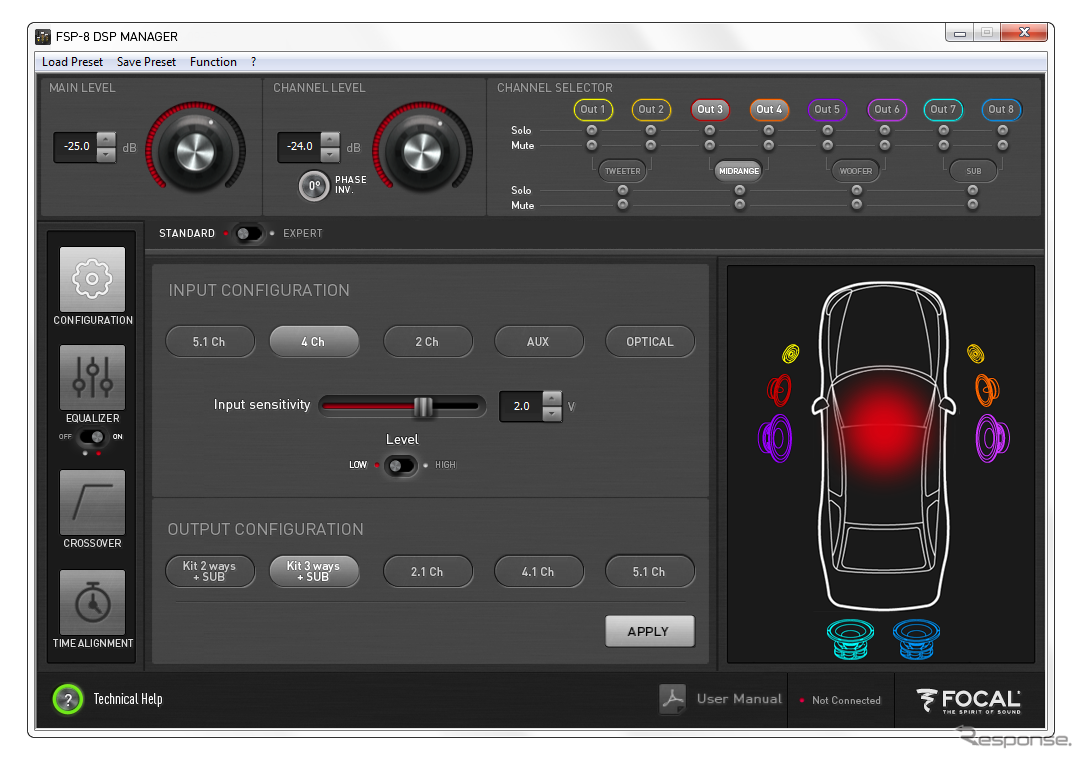Click the 2.0 V sensitivity field

(521, 406)
